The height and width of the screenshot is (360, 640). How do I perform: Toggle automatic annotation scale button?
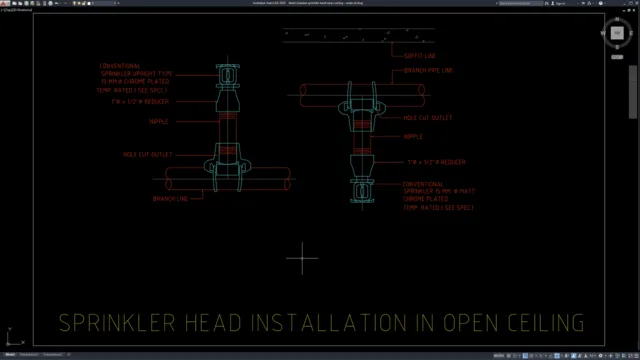pos(579,356)
